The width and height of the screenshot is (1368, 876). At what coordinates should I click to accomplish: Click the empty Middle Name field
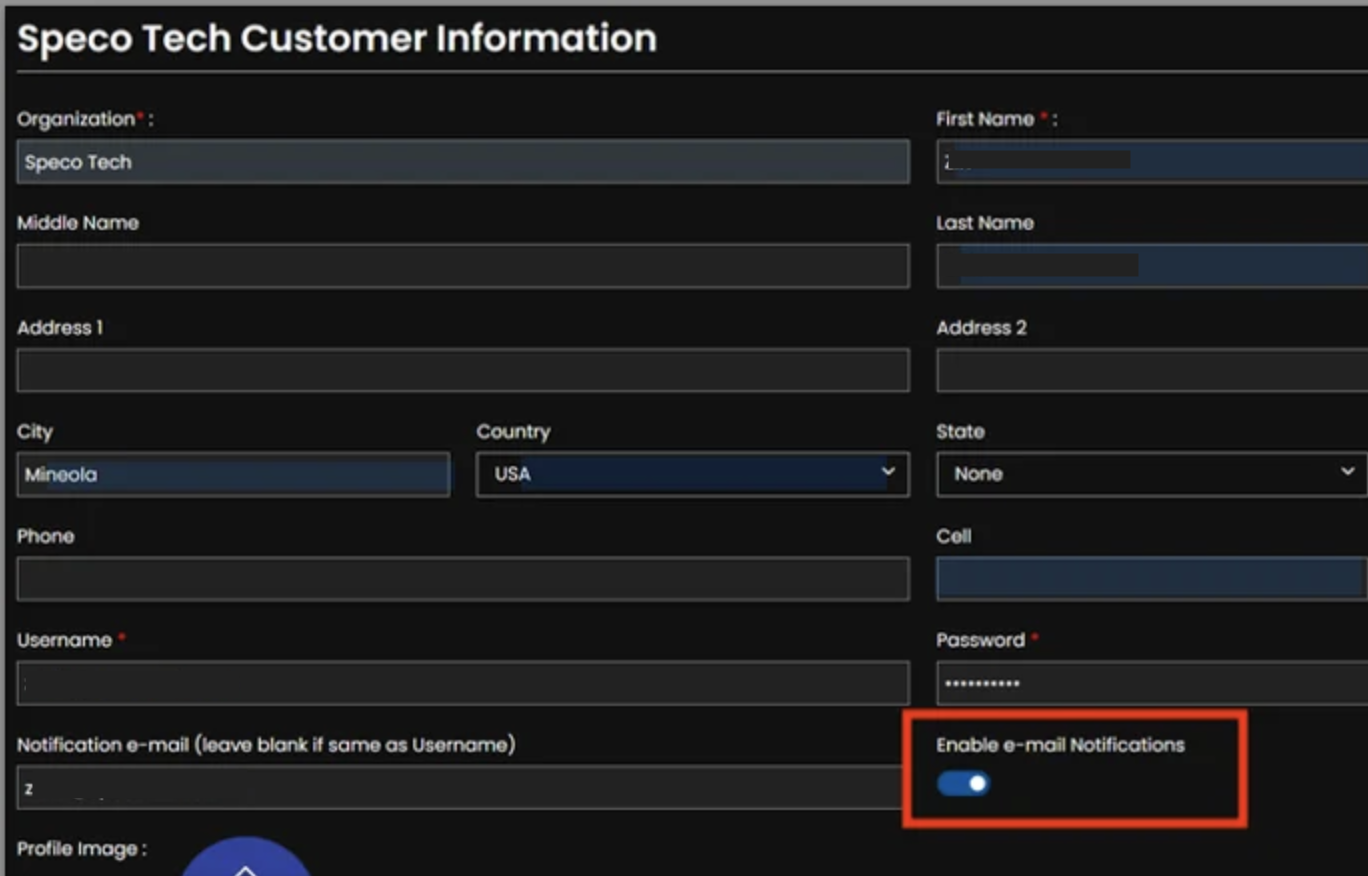point(463,266)
